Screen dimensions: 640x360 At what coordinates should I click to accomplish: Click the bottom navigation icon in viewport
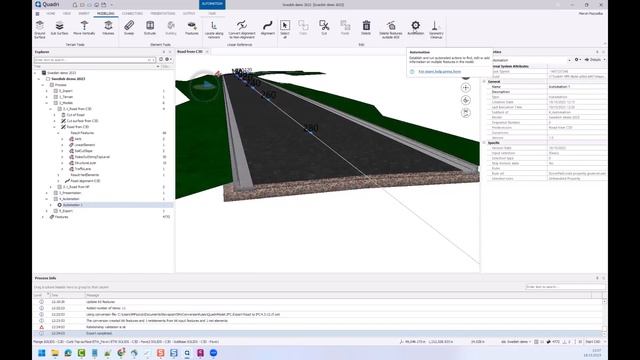tap(466, 113)
